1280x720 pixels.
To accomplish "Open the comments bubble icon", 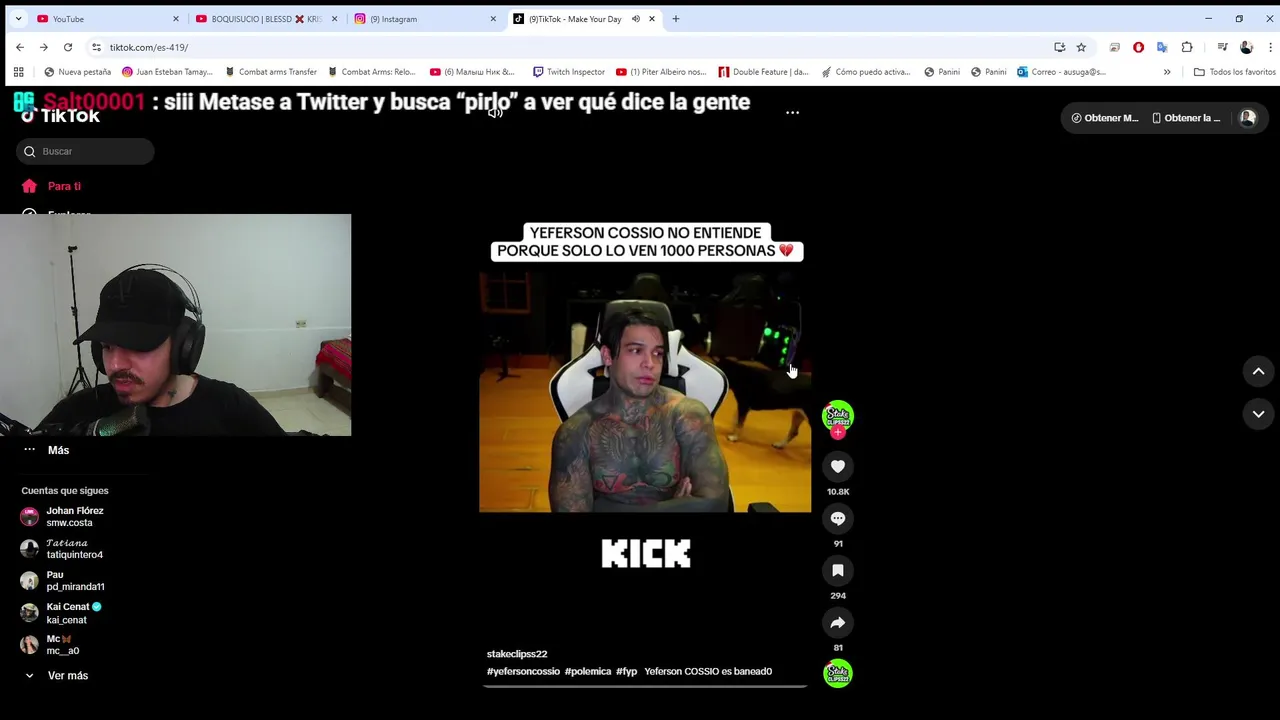I will [838, 518].
